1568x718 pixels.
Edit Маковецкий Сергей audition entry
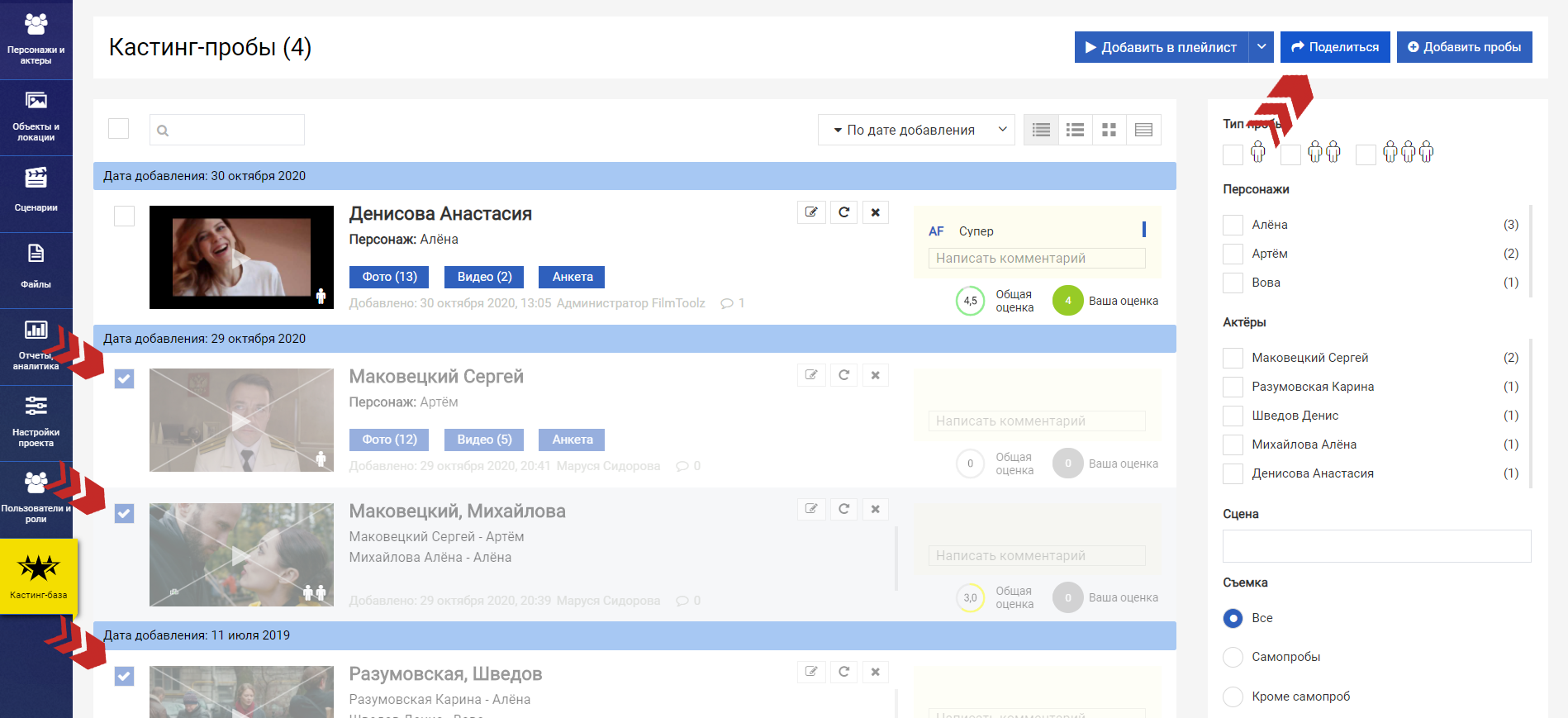tap(811, 375)
